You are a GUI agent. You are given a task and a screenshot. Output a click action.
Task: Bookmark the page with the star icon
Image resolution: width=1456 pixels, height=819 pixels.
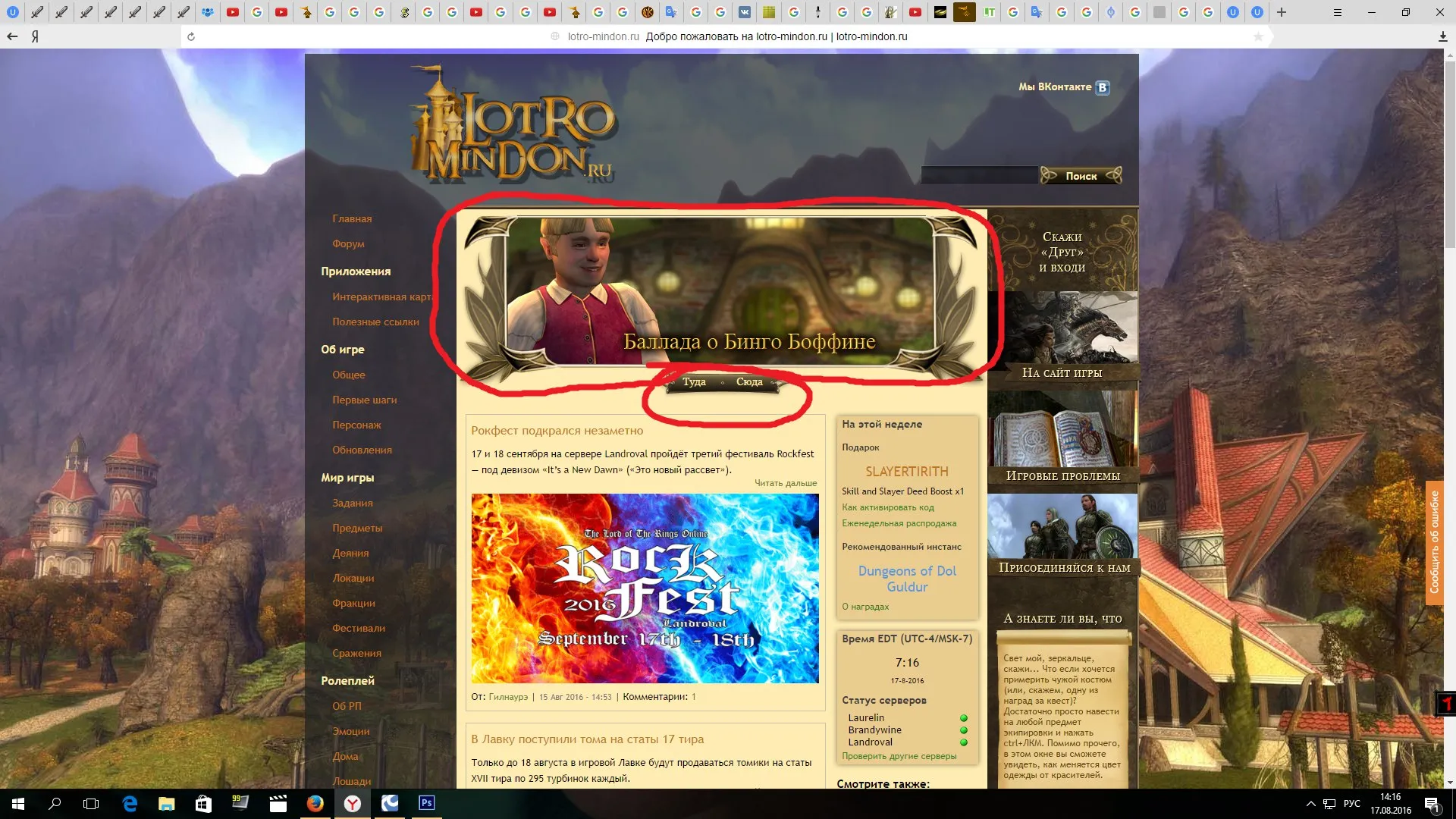(1258, 36)
